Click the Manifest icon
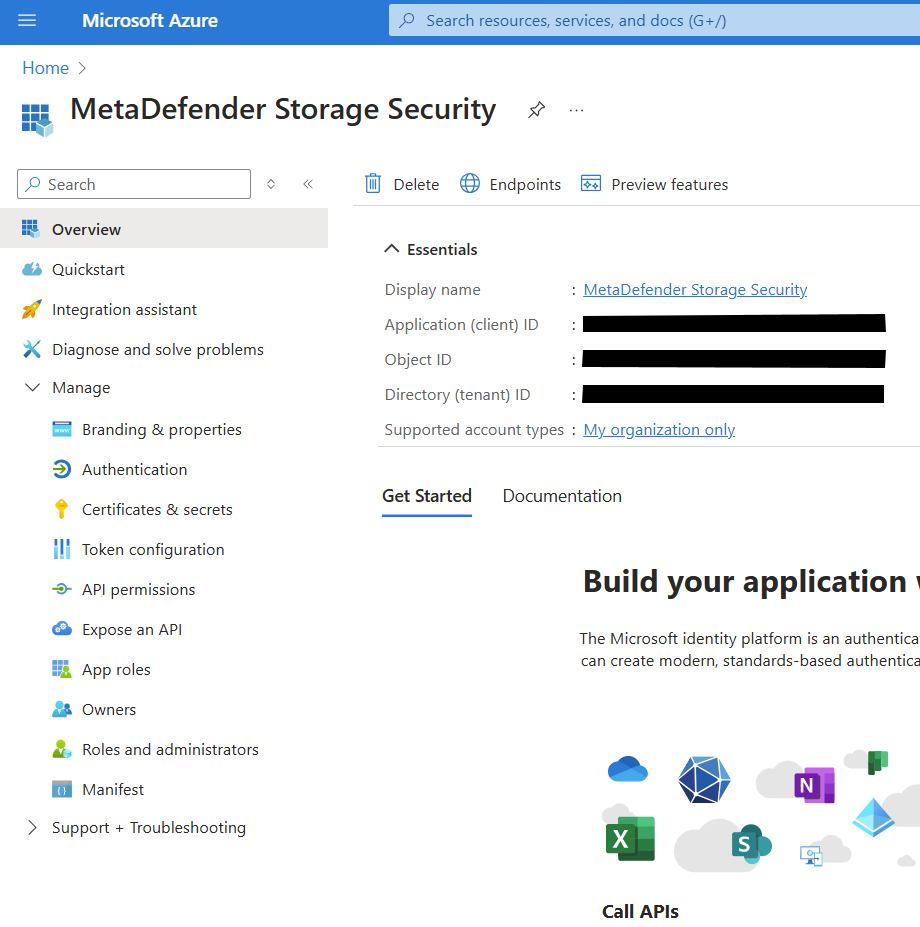Viewport: 920px width, 927px height. pos(62,789)
